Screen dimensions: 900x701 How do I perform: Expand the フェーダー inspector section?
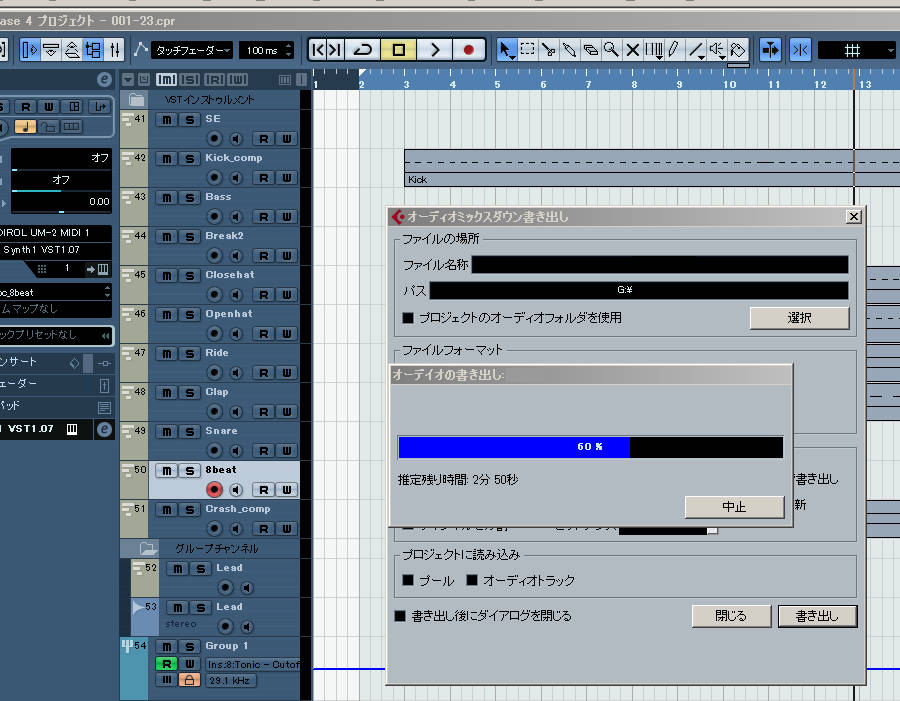point(55,384)
